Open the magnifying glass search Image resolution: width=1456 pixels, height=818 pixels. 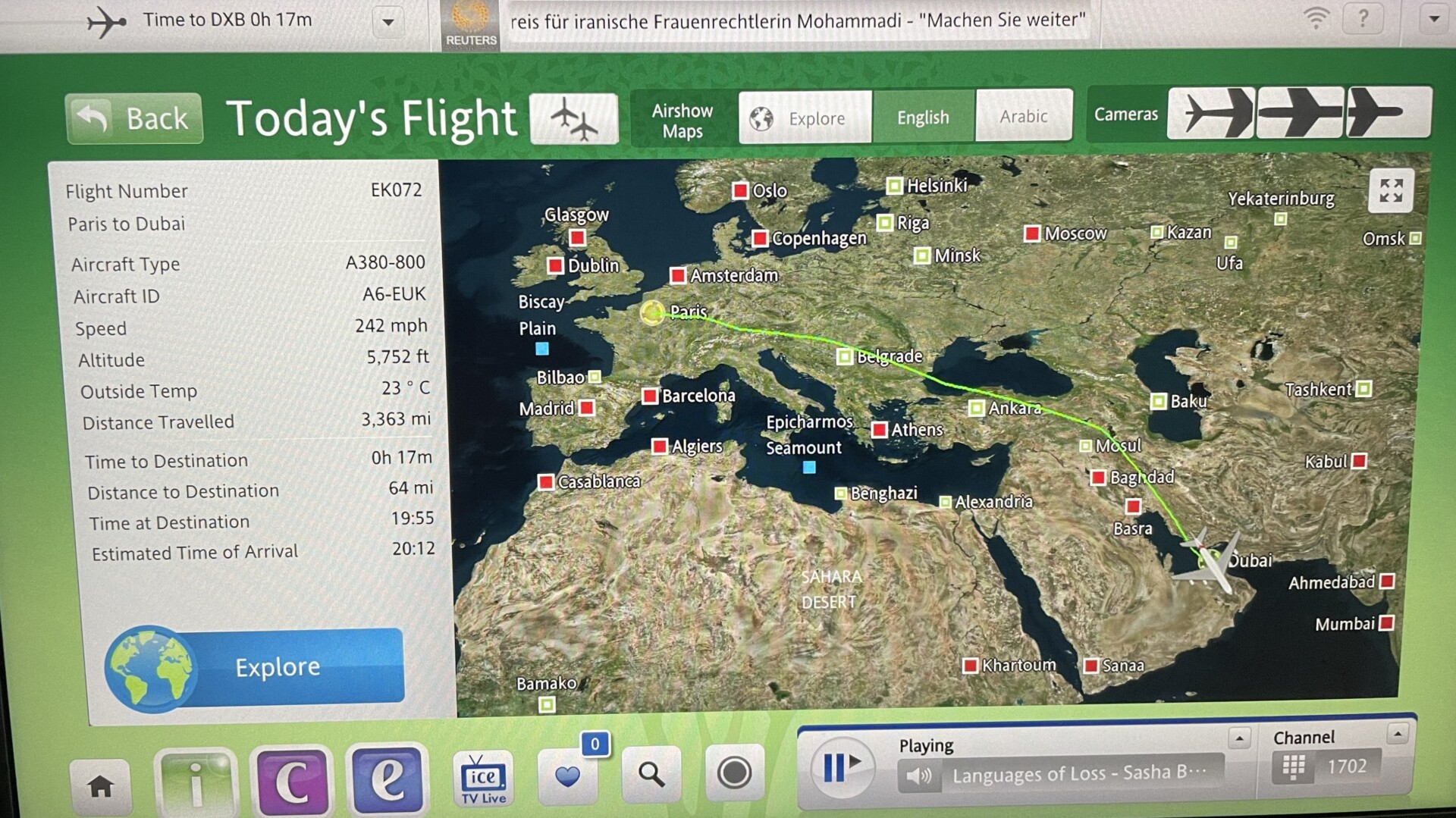[651, 774]
